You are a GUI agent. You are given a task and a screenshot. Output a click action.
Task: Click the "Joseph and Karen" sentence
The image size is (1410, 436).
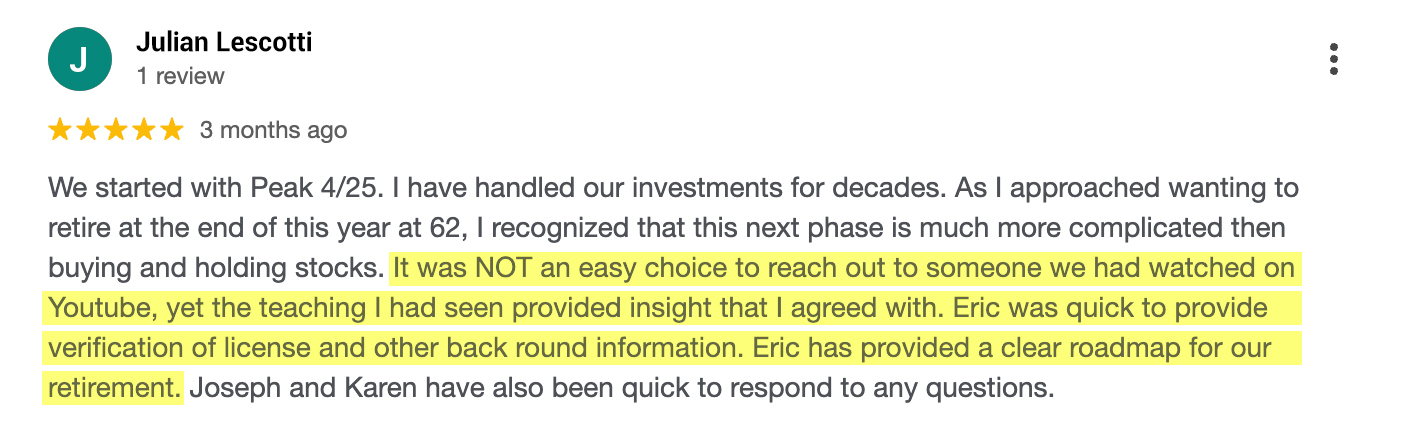click(620, 388)
